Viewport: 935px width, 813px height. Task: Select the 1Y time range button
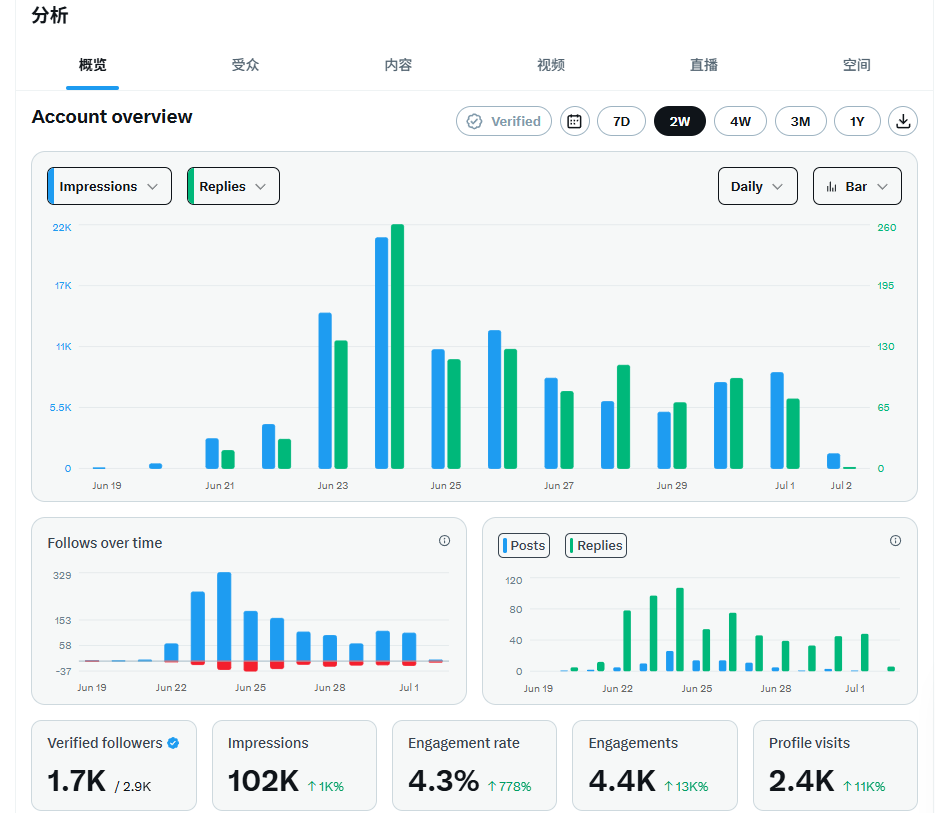tap(857, 122)
